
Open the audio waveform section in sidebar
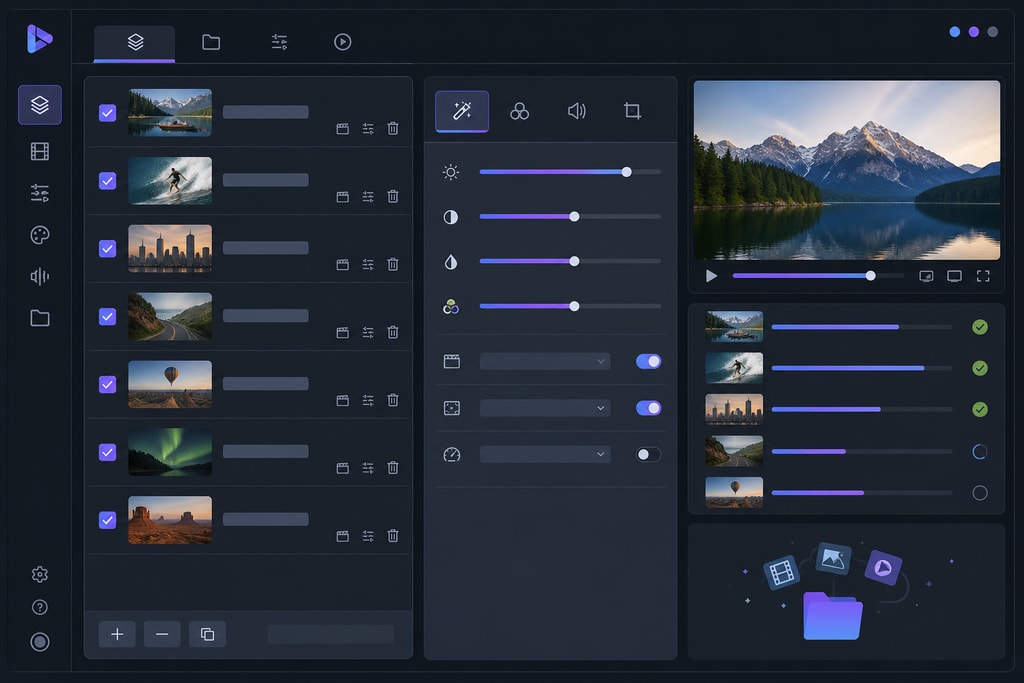click(40, 277)
